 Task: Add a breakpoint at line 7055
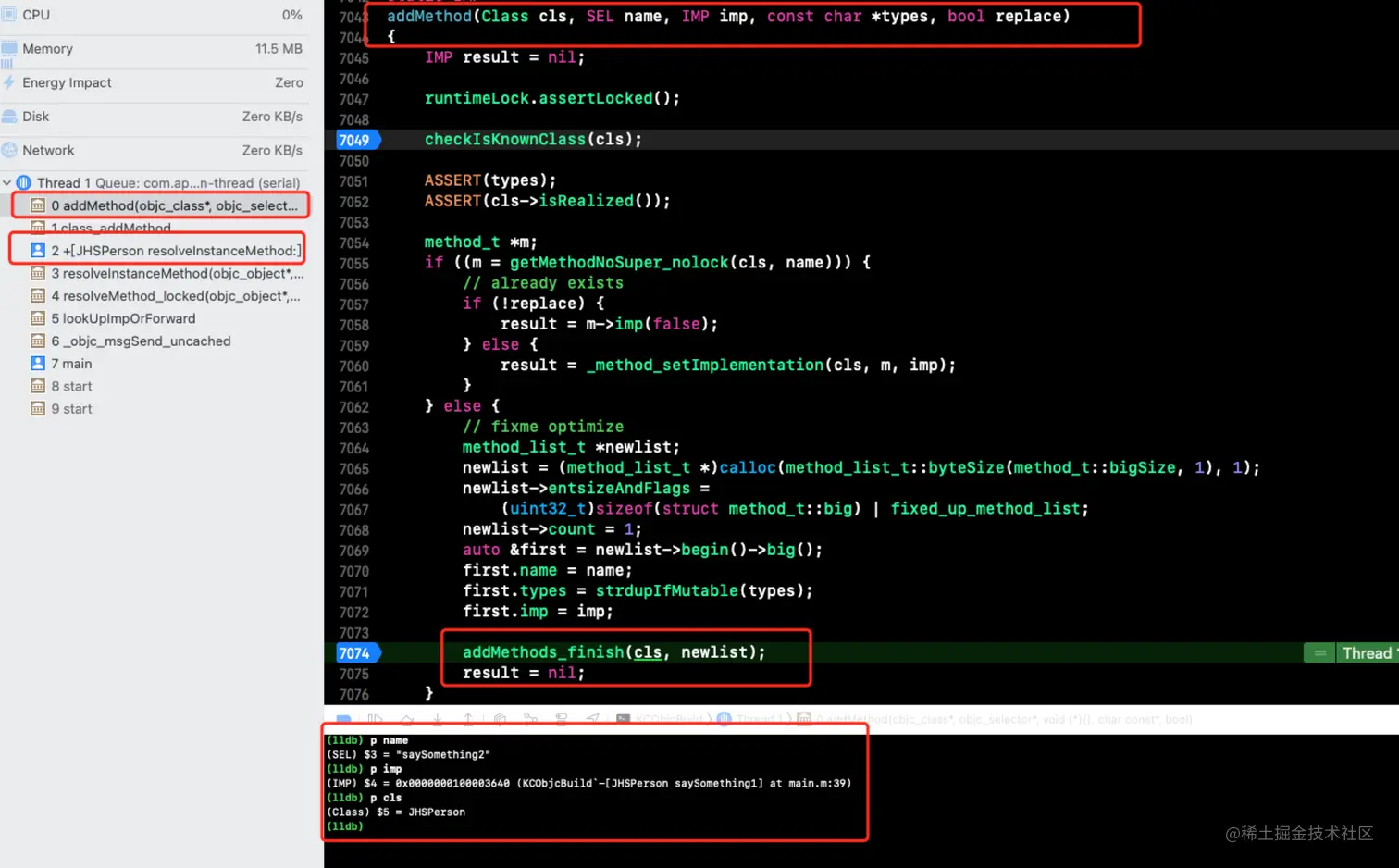tap(354, 264)
